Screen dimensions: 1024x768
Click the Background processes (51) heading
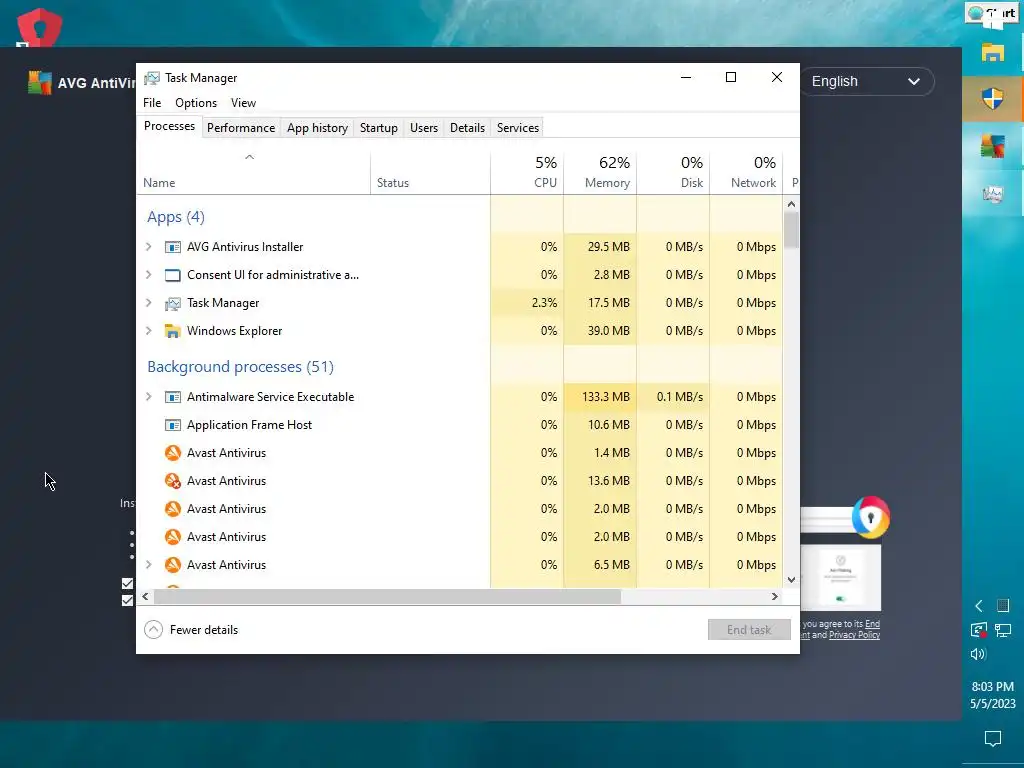(x=240, y=367)
